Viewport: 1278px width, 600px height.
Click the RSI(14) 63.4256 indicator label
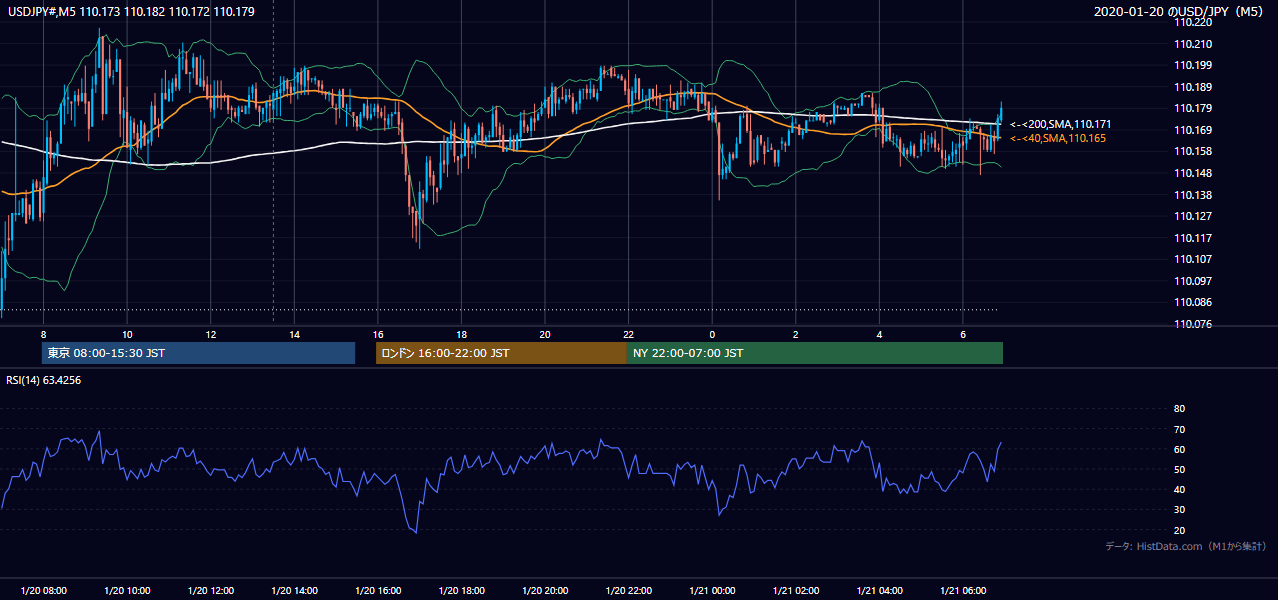click(44, 379)
